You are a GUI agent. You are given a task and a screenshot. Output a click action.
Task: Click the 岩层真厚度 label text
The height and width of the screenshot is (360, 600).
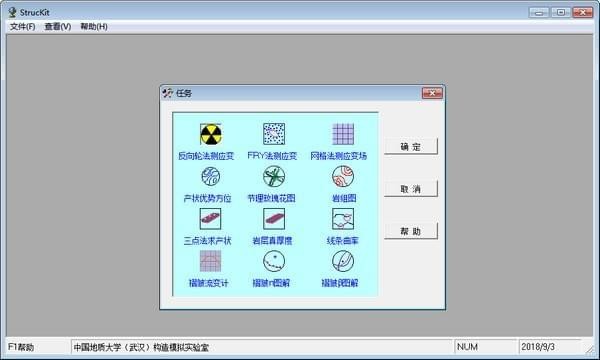pos(272,241)
